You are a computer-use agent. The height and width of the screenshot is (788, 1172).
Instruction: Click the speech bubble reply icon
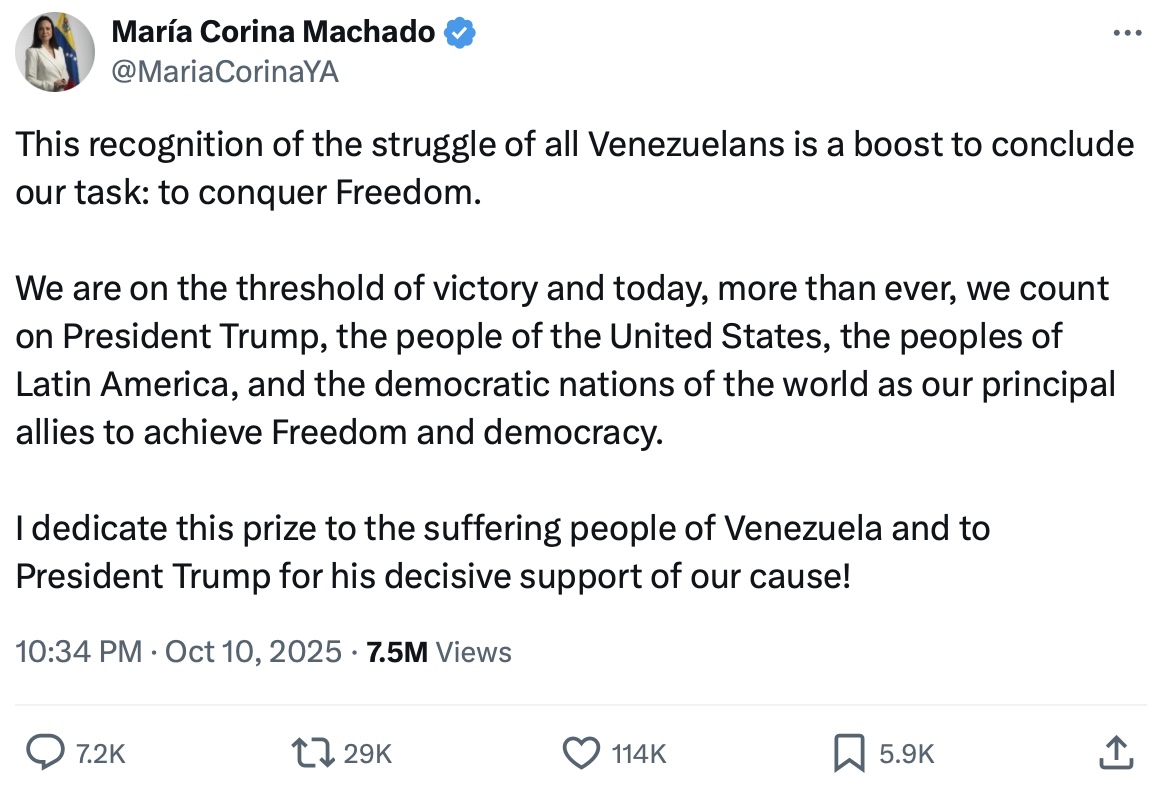44,752
